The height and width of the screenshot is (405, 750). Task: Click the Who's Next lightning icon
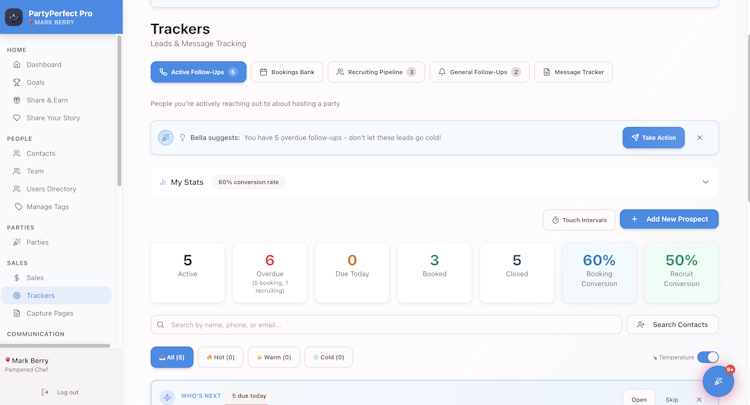point(167,397)
